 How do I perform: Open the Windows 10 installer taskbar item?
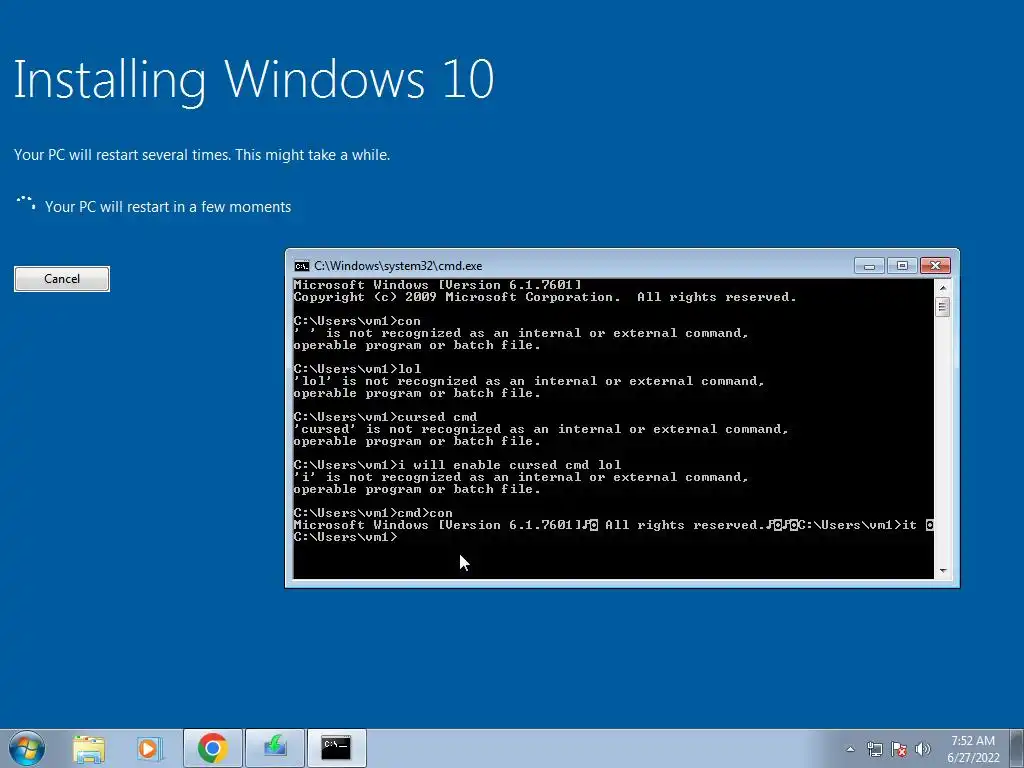click(275, 748)
